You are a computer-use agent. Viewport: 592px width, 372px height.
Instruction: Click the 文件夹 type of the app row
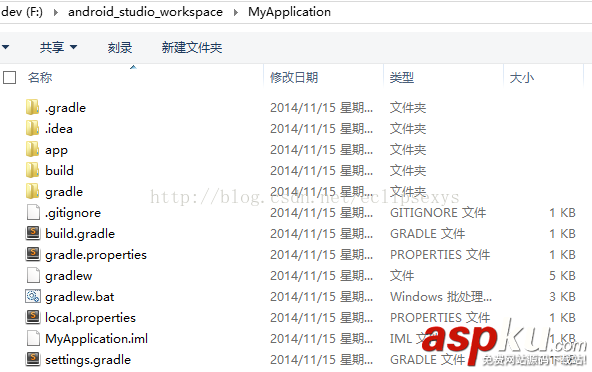408,150
